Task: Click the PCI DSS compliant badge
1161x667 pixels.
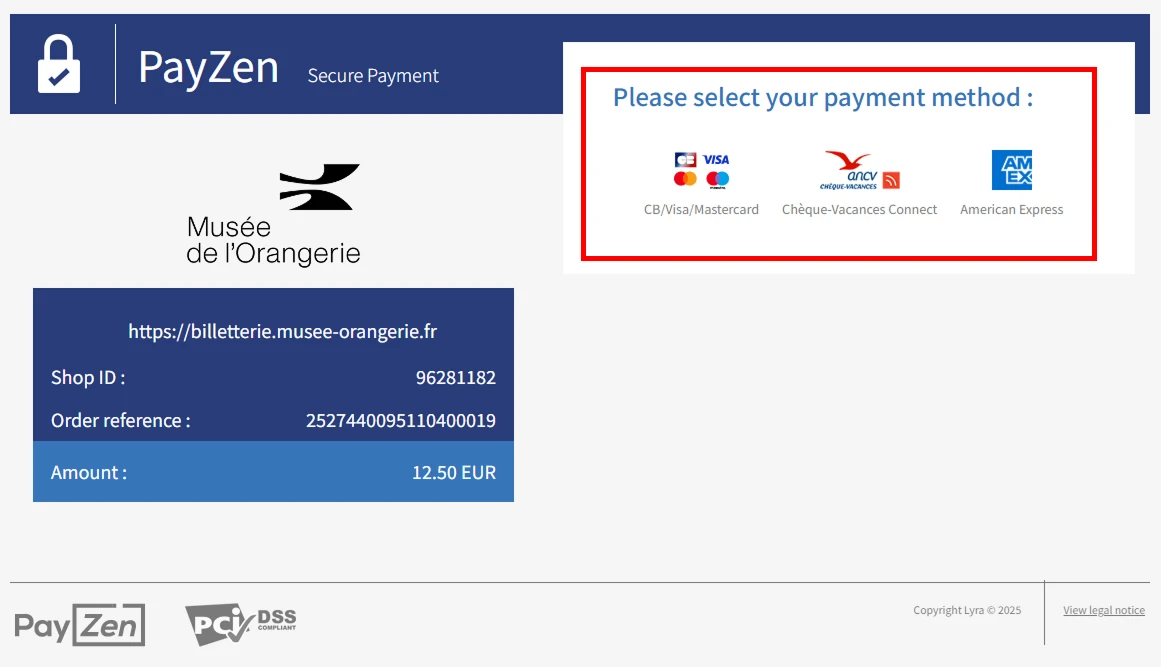Action: [241, 624]
